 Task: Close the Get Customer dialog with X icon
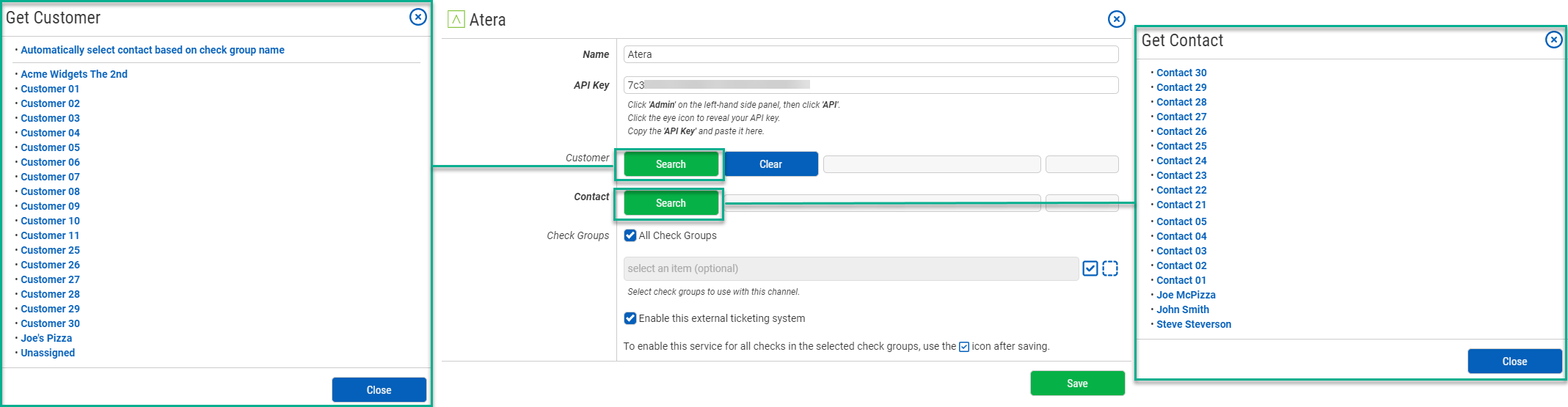[417, 17]
